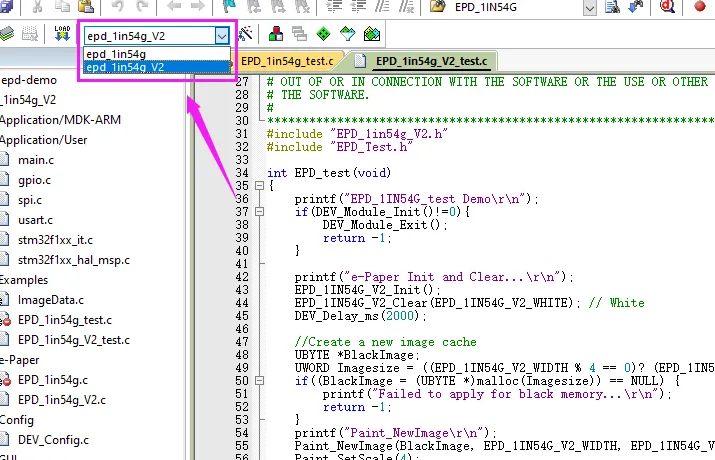Open gpio.c in the project tree
The image size is (715, 460).
34,180
